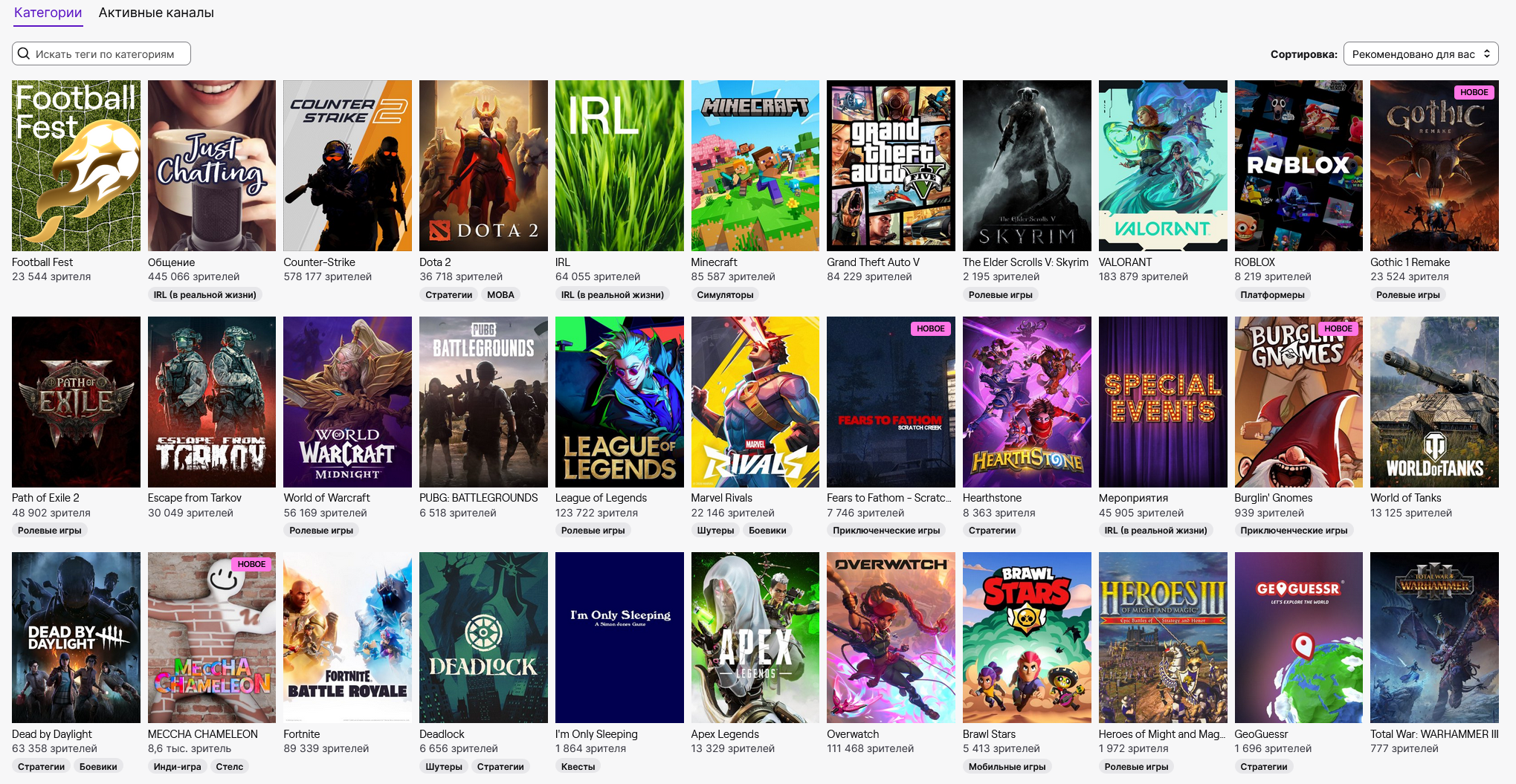Click the Стратегии tag under GeoGuessr

(1263, 767)
